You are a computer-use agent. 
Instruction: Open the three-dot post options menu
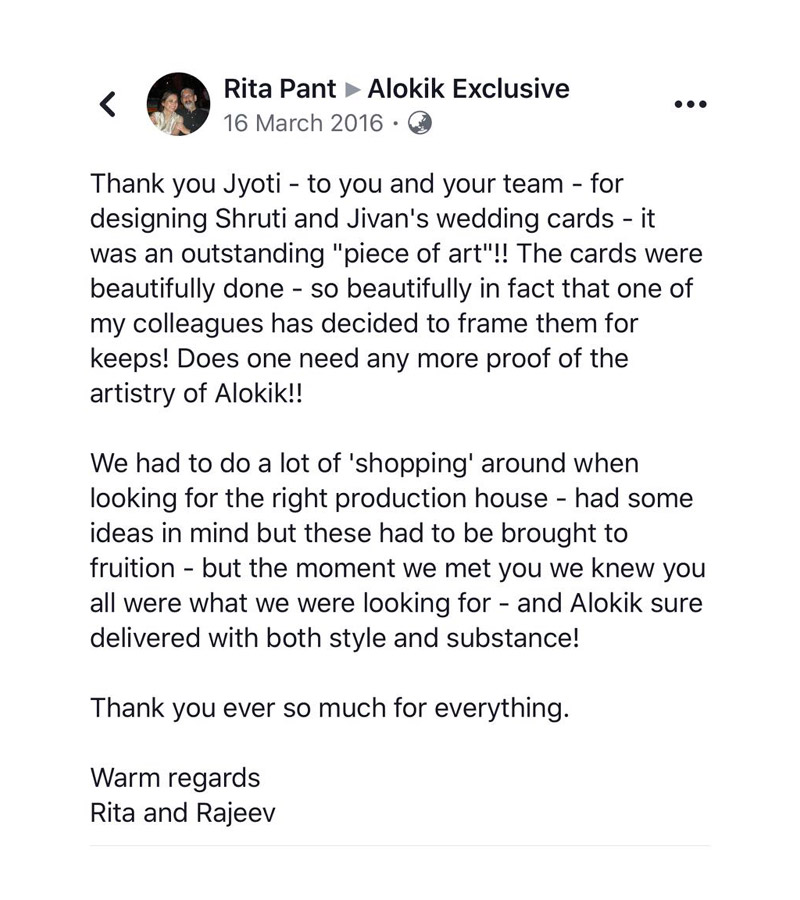(690, 104)
